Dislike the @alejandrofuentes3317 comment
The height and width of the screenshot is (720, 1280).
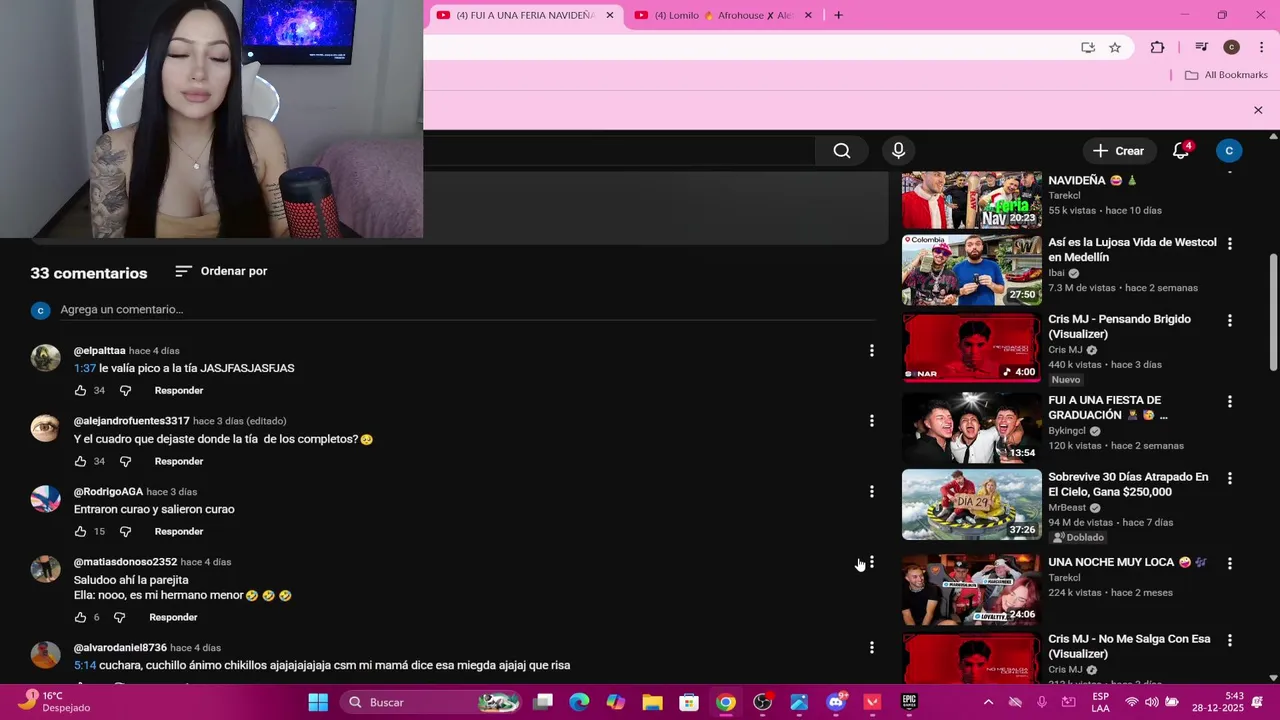pos(125,462)
